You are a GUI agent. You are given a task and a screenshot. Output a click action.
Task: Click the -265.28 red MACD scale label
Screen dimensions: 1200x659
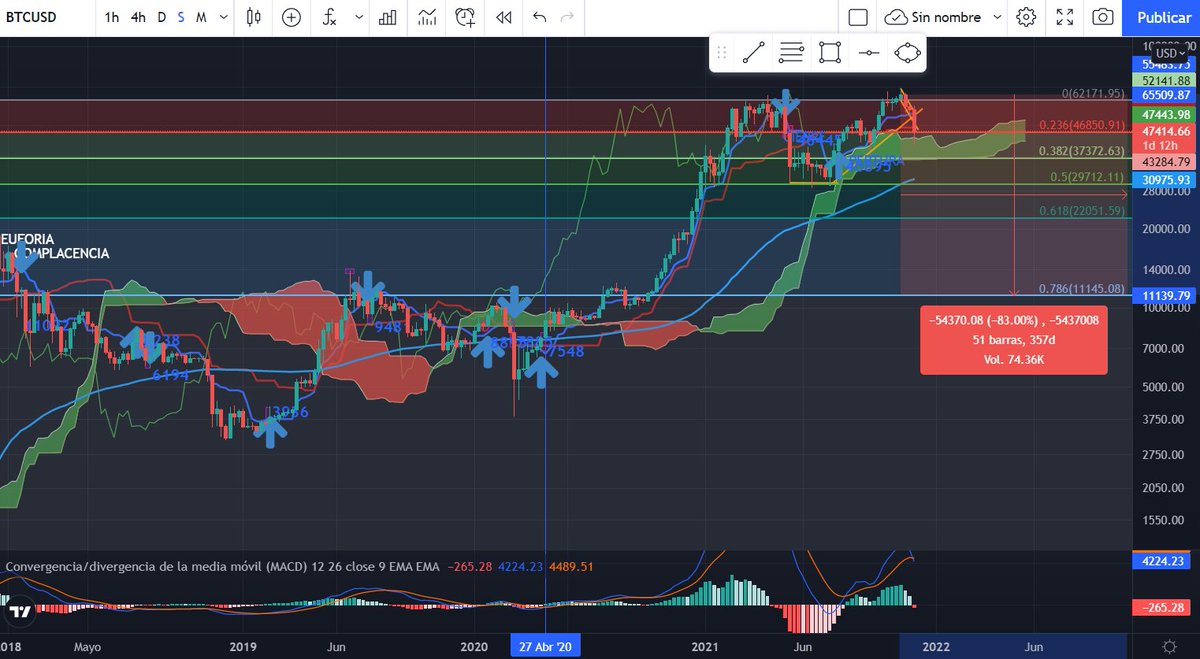pyautogui.click(x=1165, y=608)
